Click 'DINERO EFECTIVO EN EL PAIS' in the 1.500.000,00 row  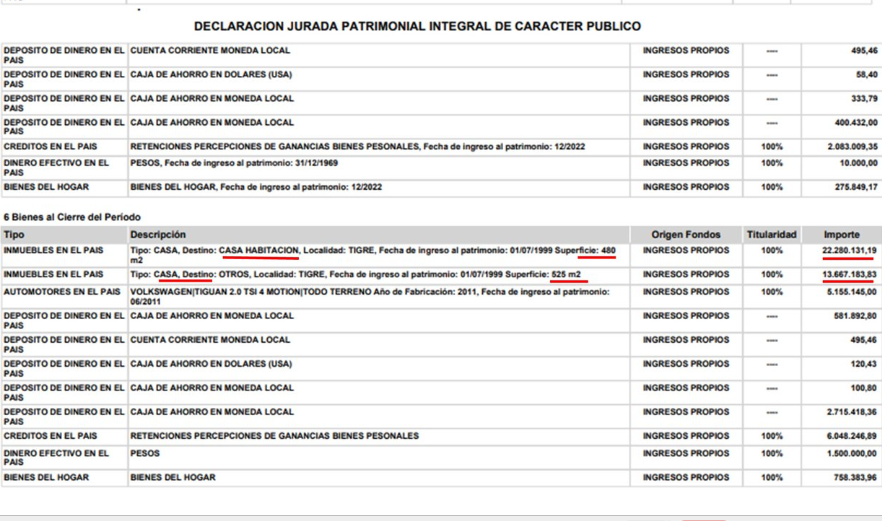[x=56, y=458]
